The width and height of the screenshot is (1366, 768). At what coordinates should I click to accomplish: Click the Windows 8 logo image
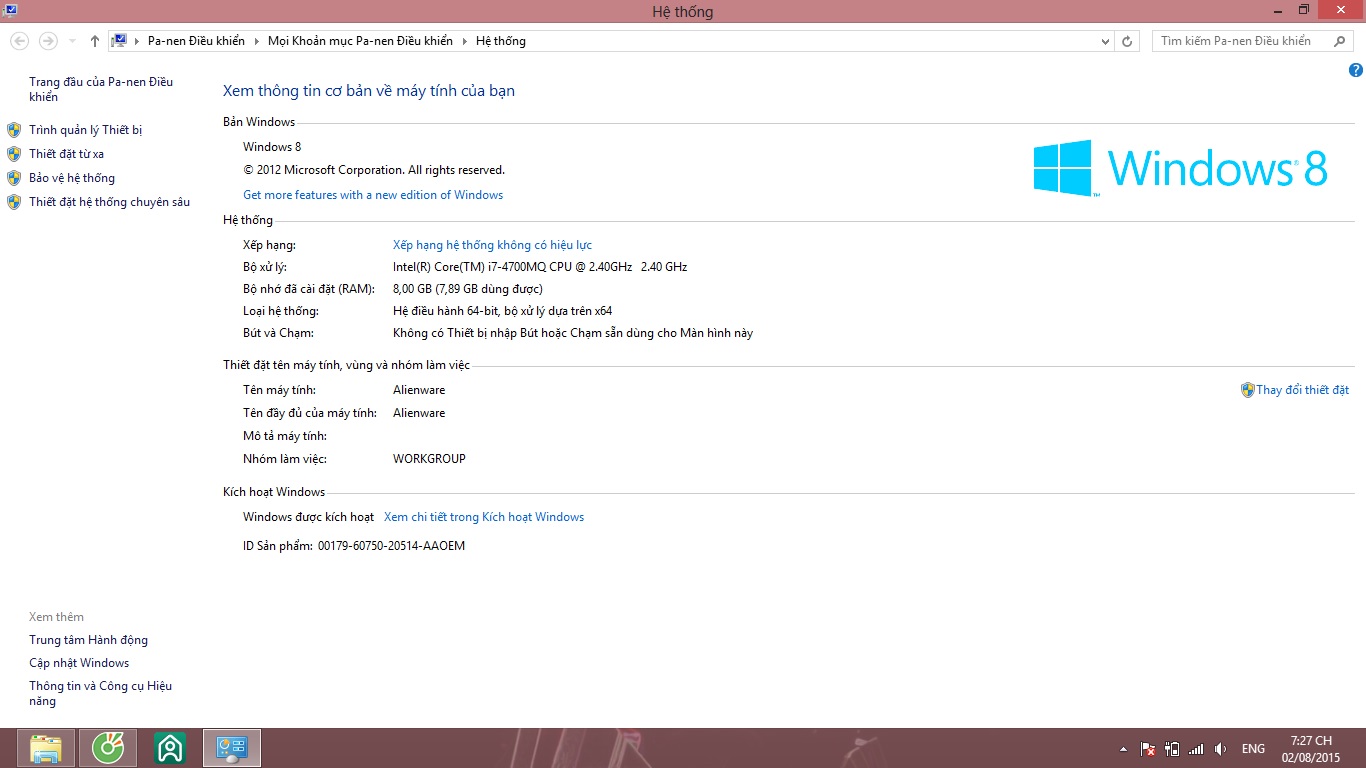tap(1180, 168)
